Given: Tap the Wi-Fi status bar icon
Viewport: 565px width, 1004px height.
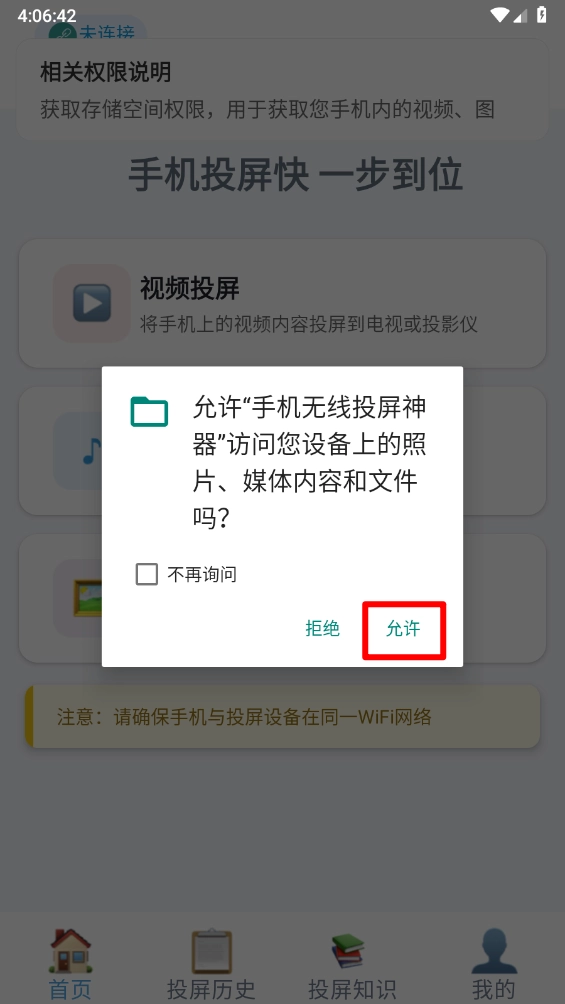Looking at the screenshot, I should coord(499,15).
